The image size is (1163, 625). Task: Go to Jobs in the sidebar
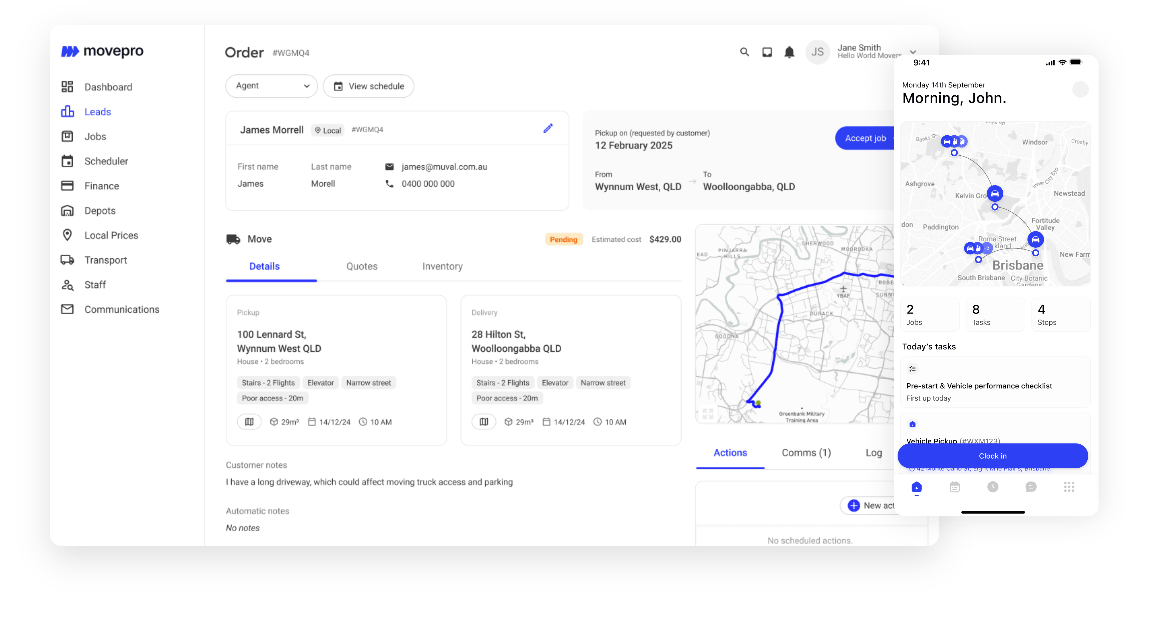84,136
